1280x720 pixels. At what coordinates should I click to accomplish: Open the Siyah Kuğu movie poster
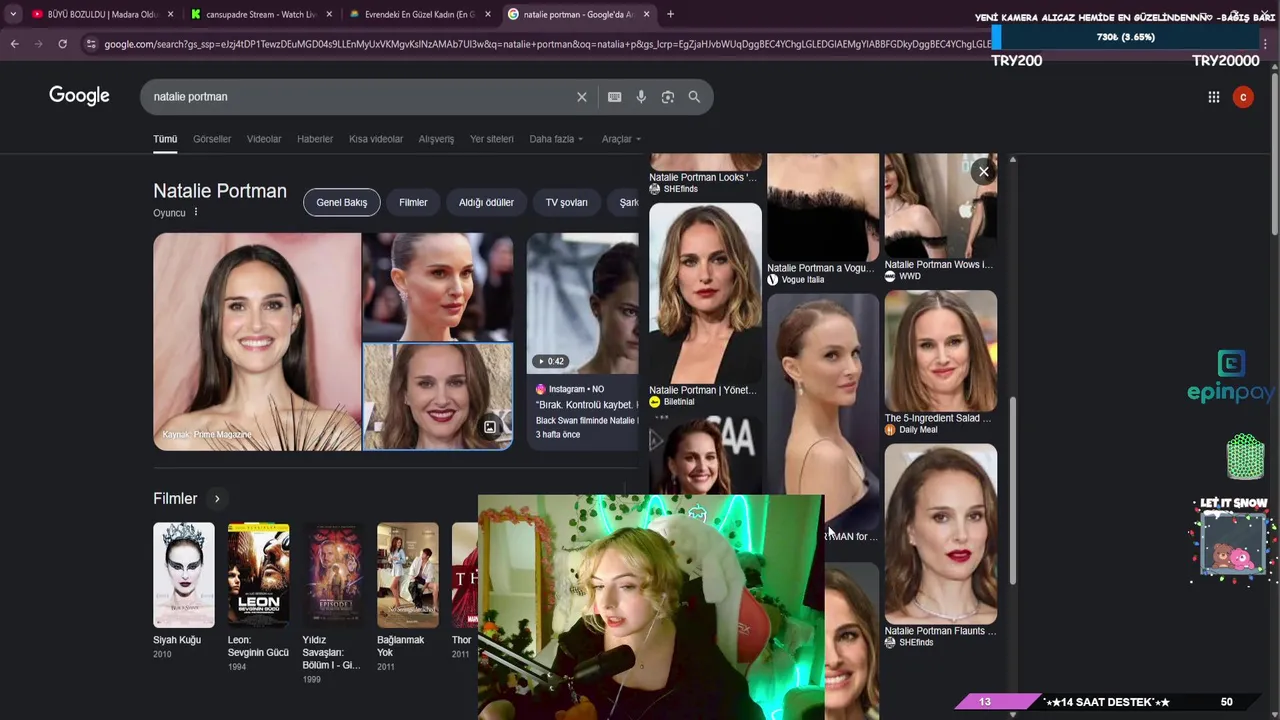click(184, 575)
